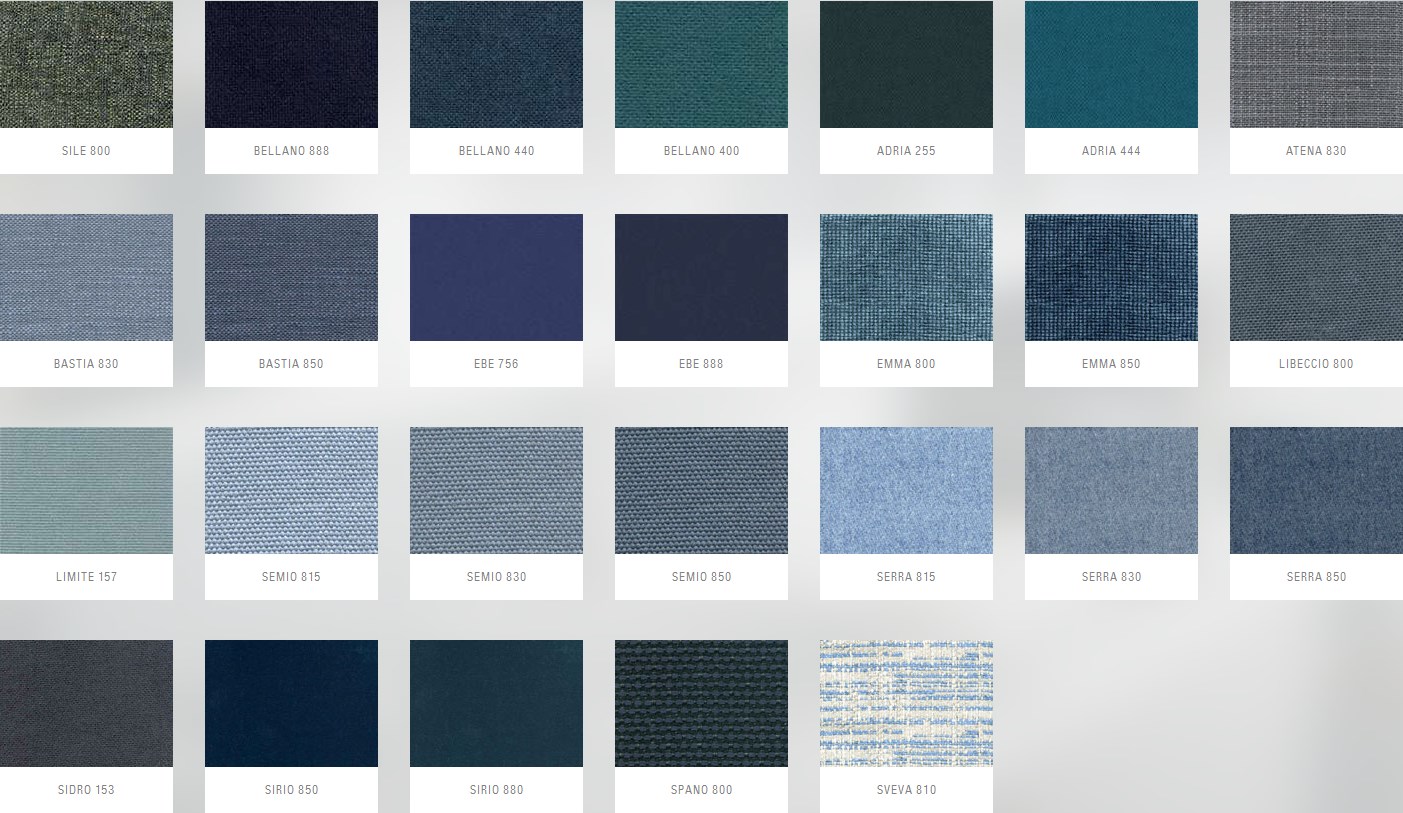Choose the EBE 888 navy swatch

(x=701, y=277)
